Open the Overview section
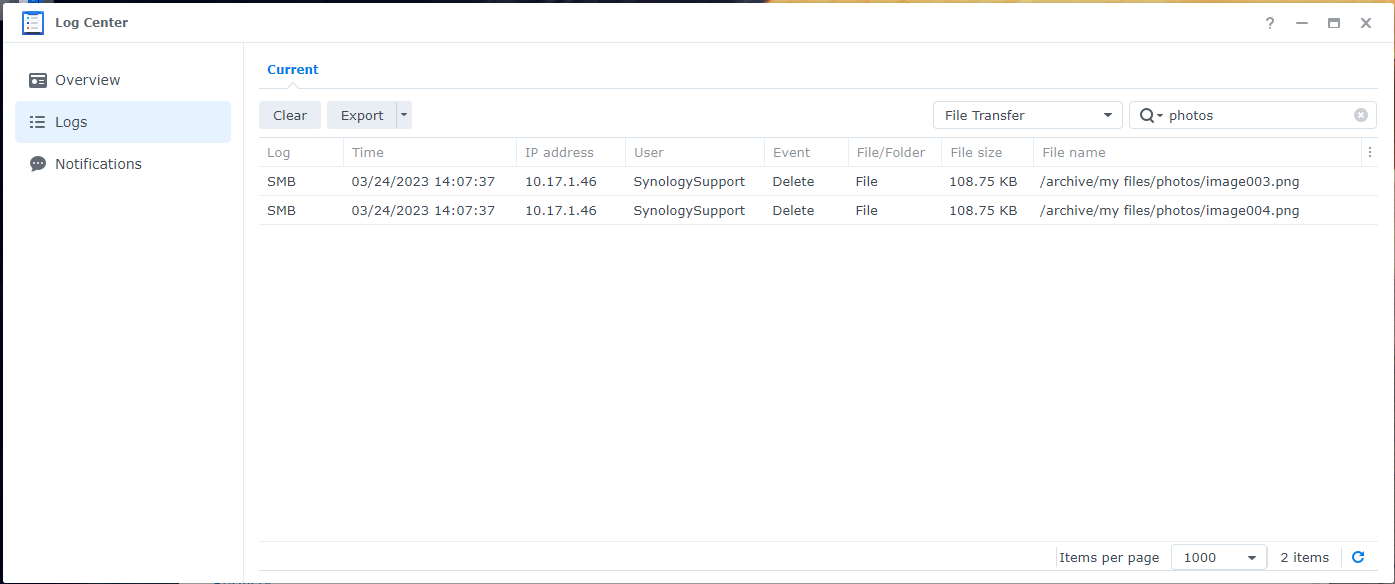The image size is (1395, 584). pyautogui.click(x=87, y=80)
